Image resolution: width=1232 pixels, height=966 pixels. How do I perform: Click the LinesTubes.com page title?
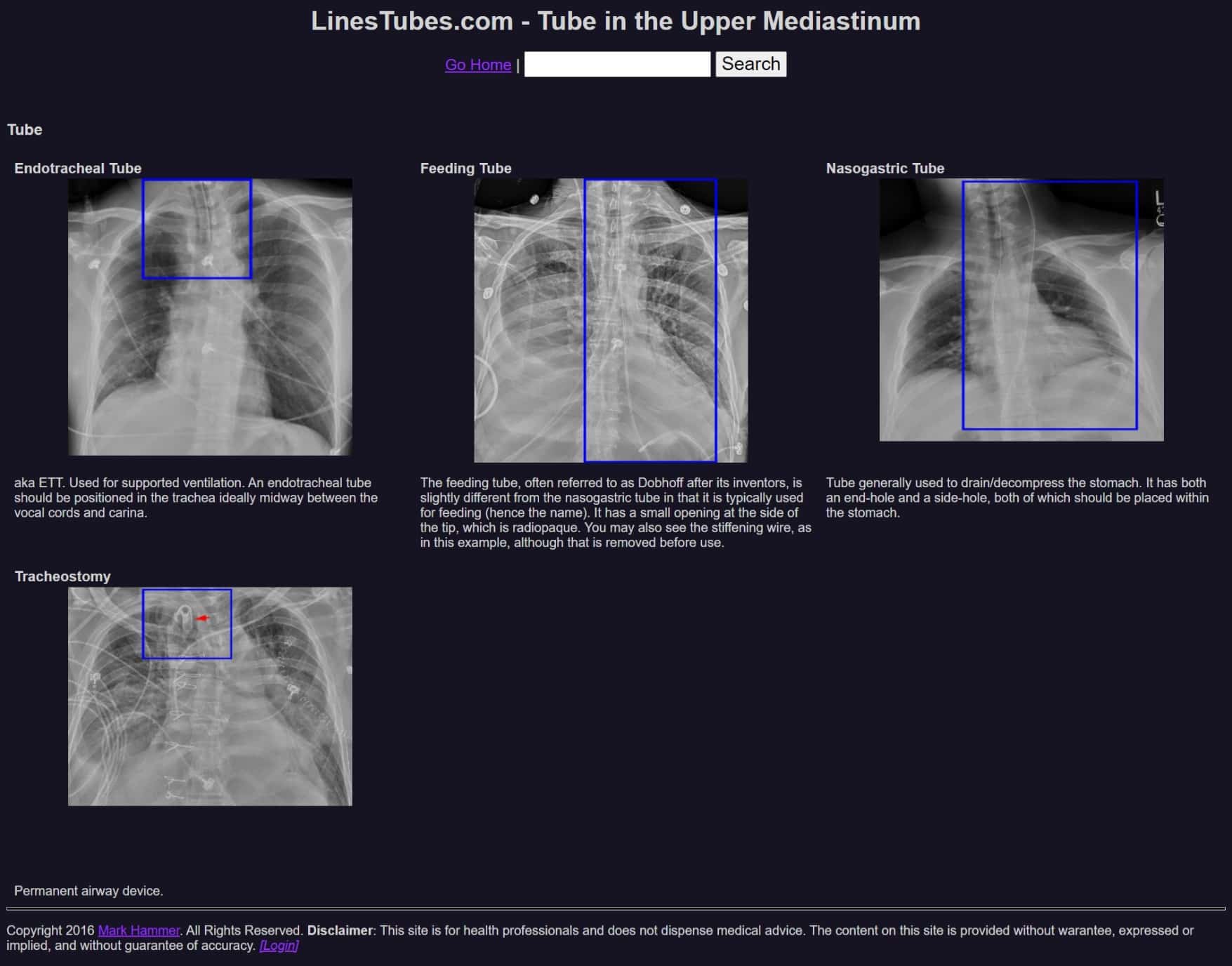tap(615, 21)
